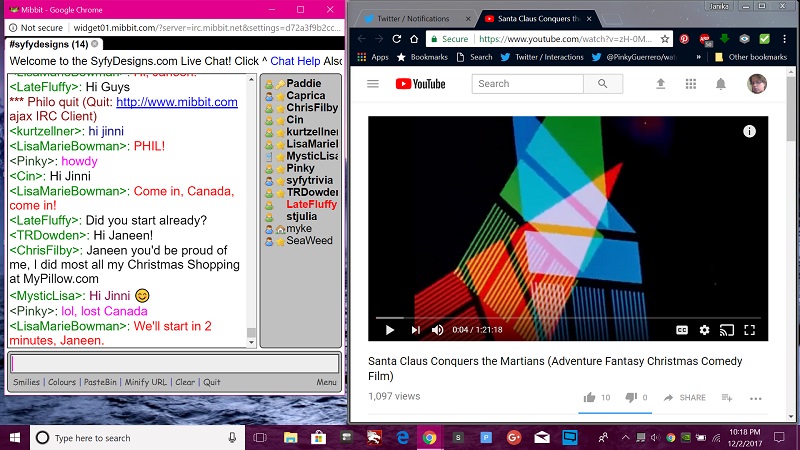Viewport: 800px width, 450px height.
Task: Open more actions three-dot menu under video
Action: (x=756, y=398)
